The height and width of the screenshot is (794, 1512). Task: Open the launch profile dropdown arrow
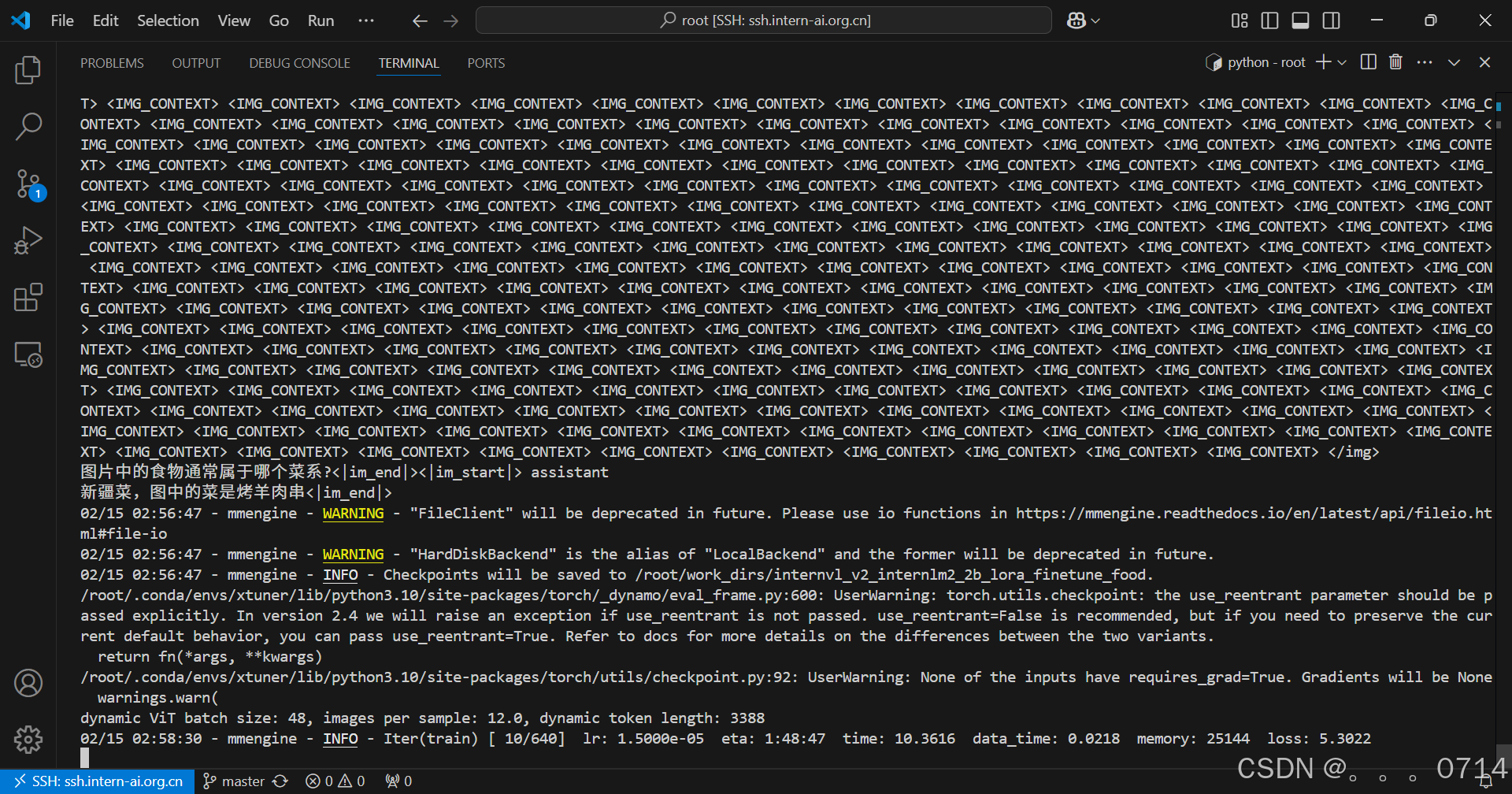pos(1342,62)
